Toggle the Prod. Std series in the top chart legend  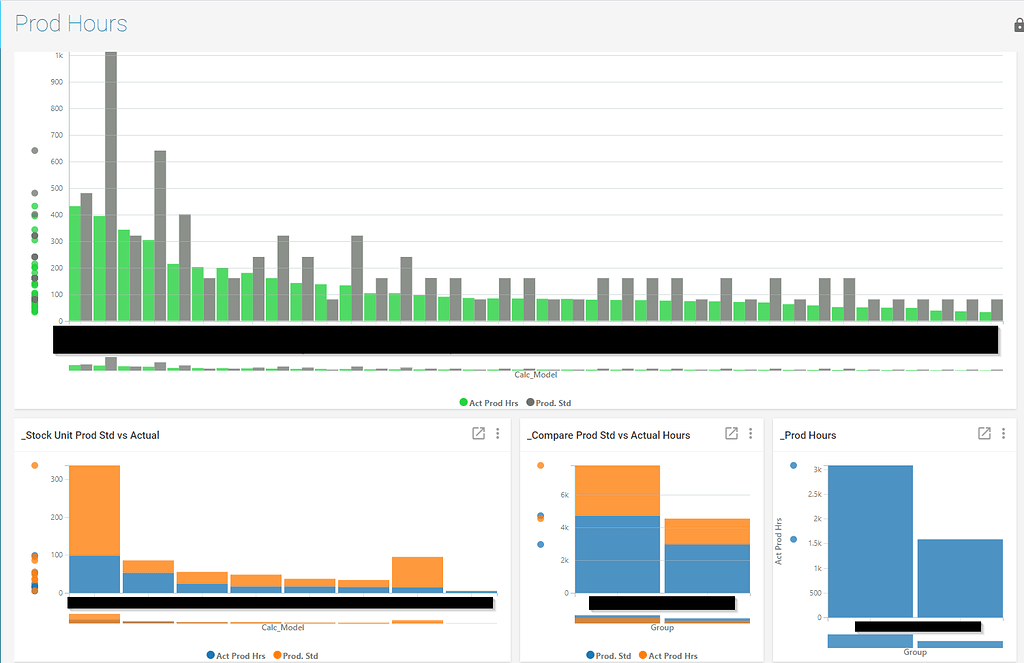tap(553, 403)
